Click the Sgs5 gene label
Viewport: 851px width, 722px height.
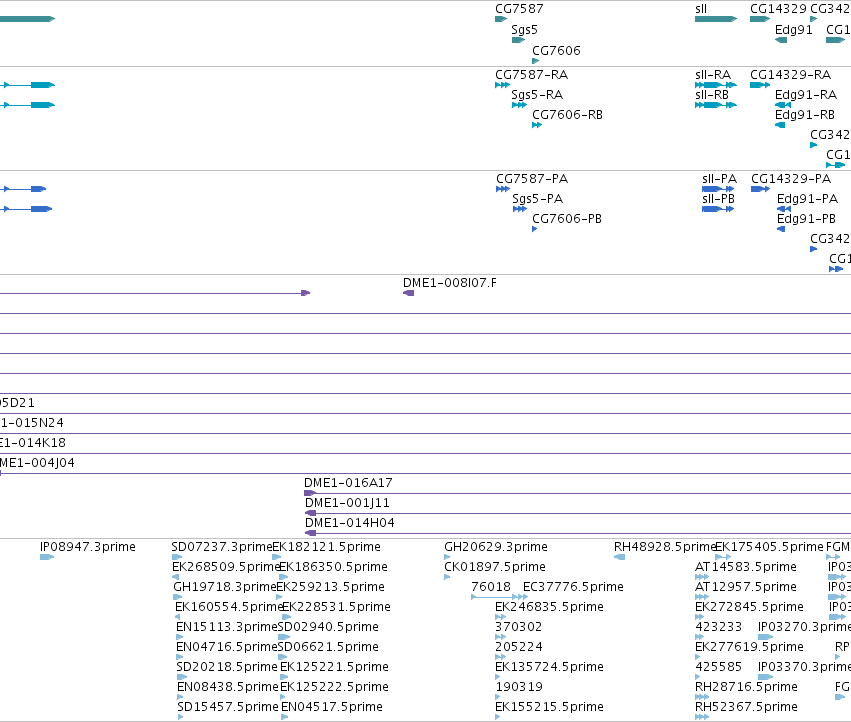(x=524, y=30)
